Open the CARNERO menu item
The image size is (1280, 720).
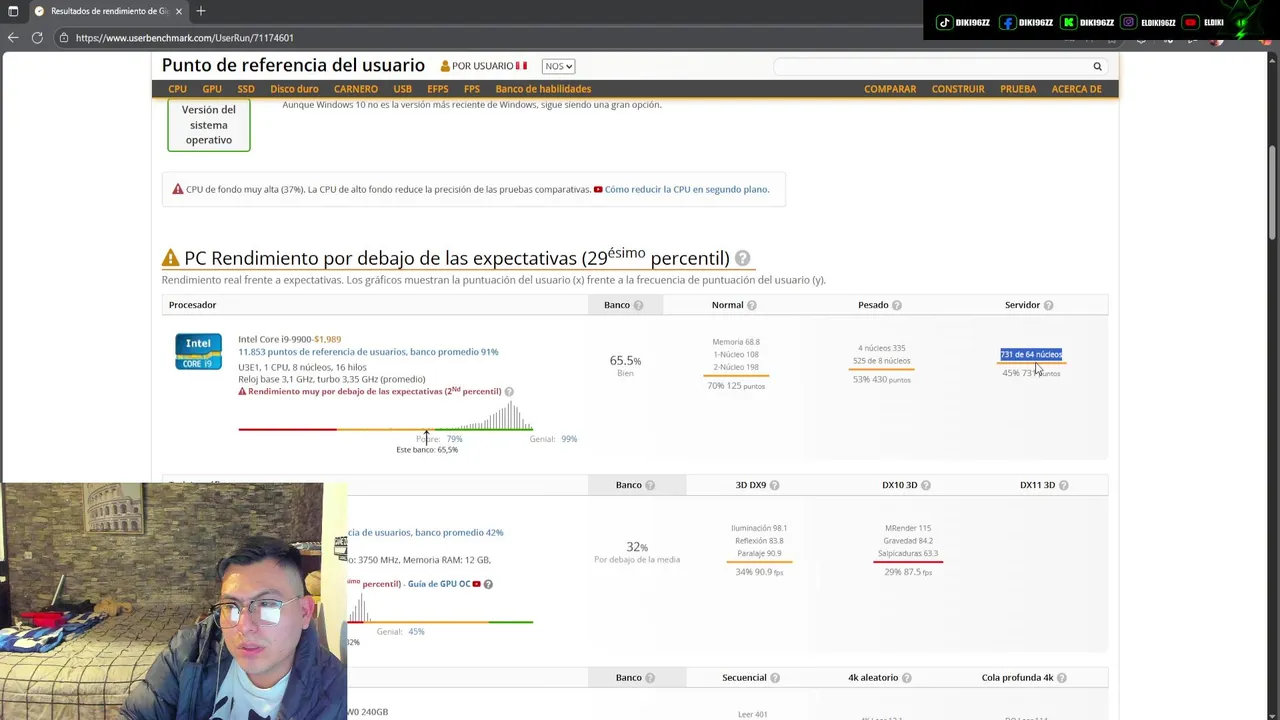[x=356, y=89]
